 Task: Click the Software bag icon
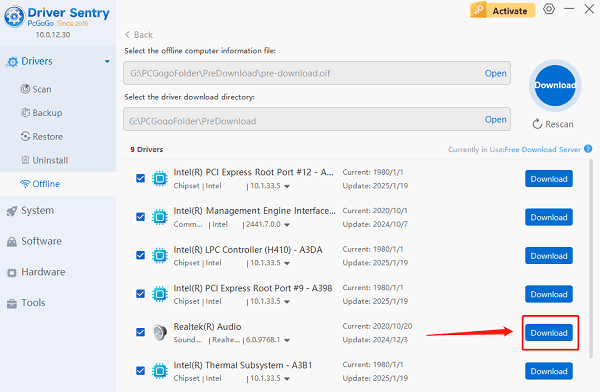(12, 242)
